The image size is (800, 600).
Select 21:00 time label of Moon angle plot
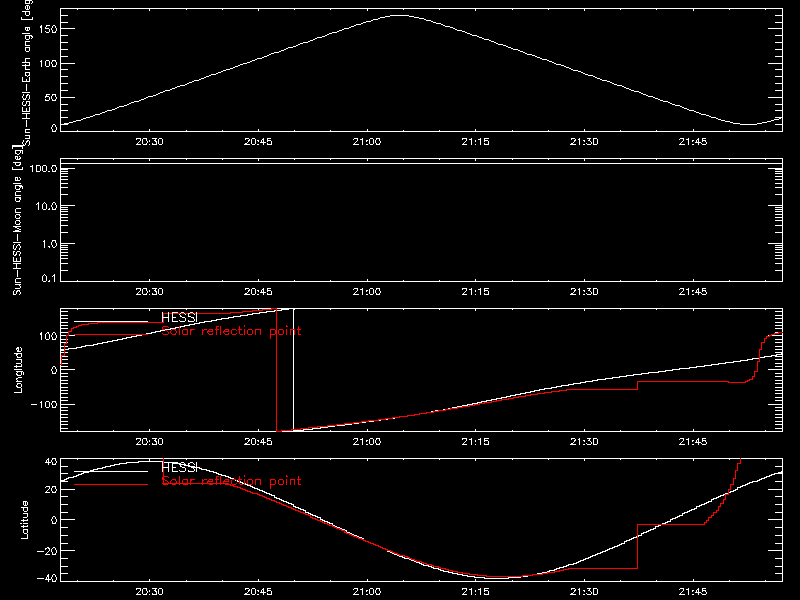(x=367, y=291)
